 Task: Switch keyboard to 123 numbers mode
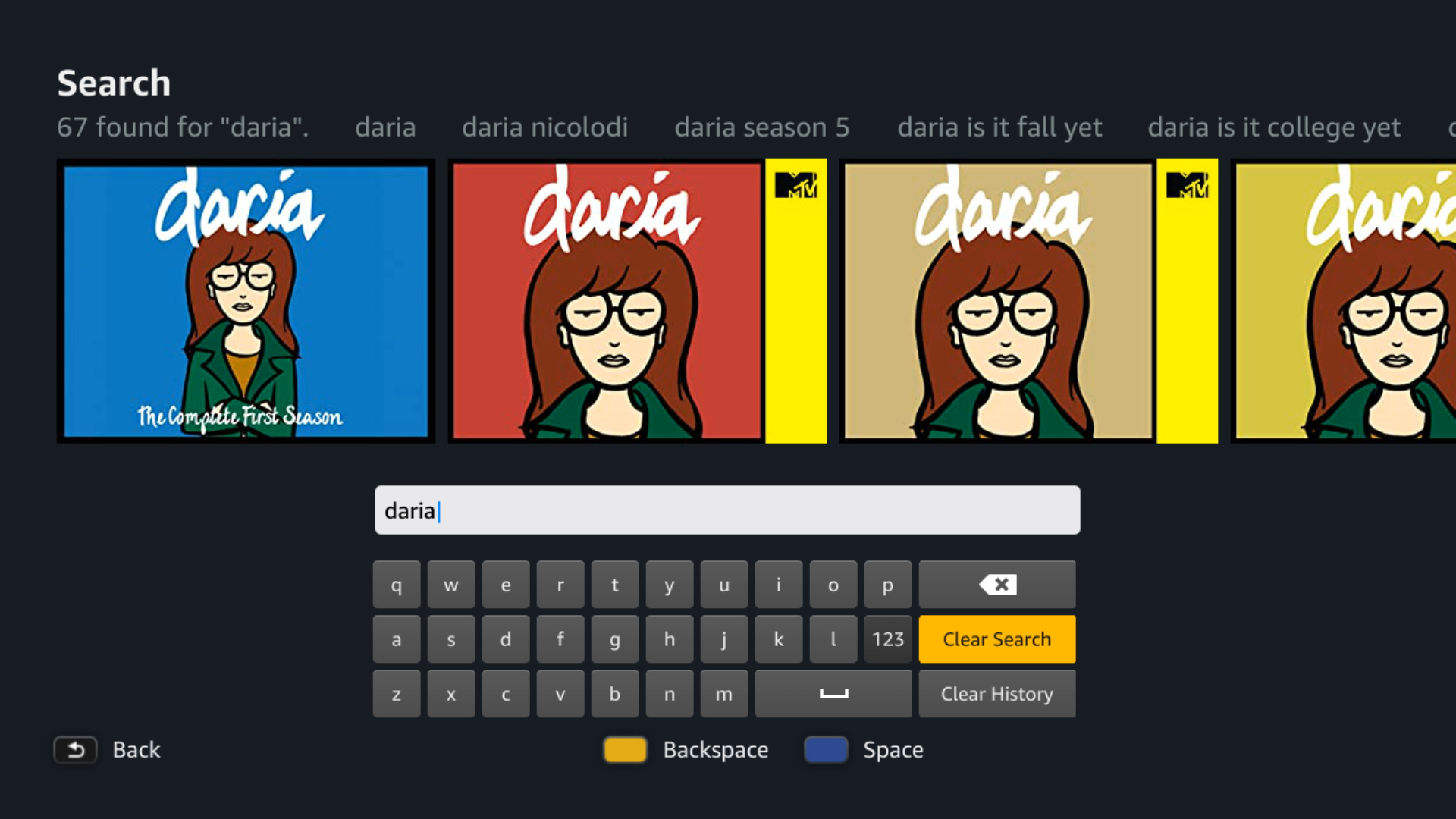(x=887, y=639)
